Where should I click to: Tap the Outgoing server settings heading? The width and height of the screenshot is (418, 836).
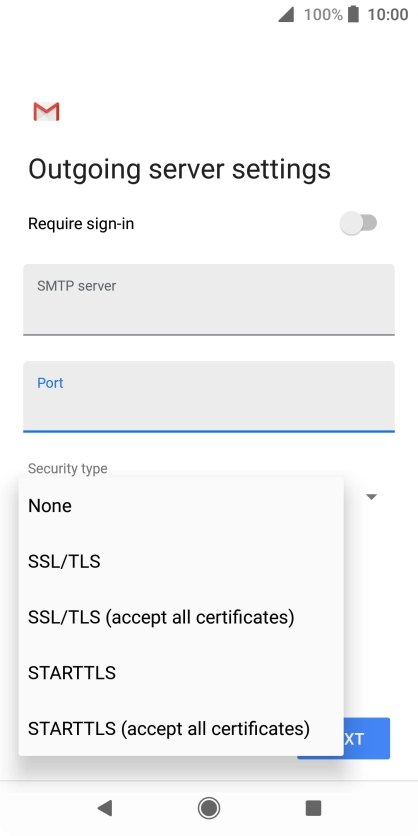tap(180, 169)
